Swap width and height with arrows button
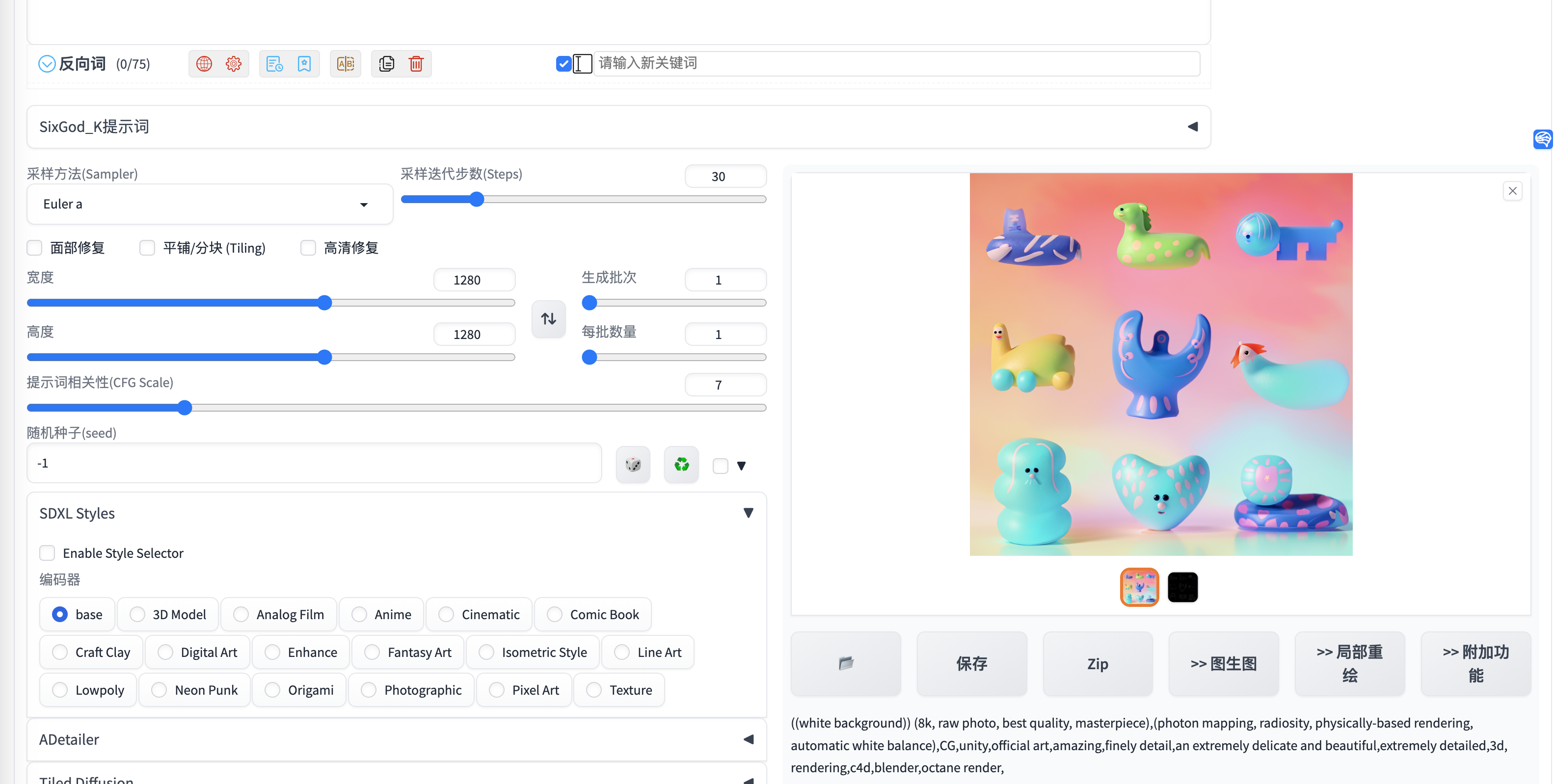Viewport: 1555px width, 784px height. click(x=548, y=319)
